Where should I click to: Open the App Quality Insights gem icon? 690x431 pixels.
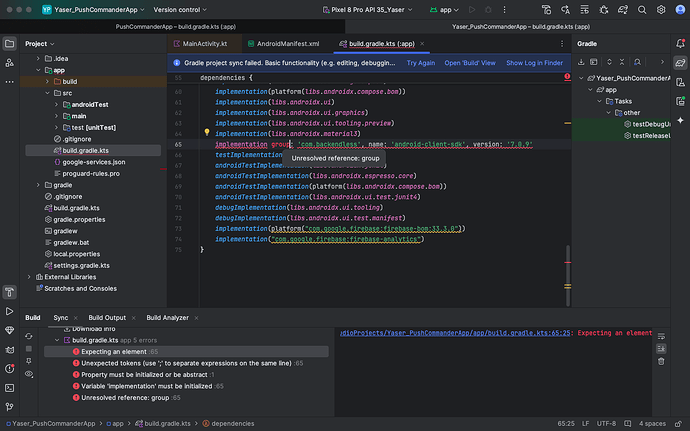tap(9, 330)
